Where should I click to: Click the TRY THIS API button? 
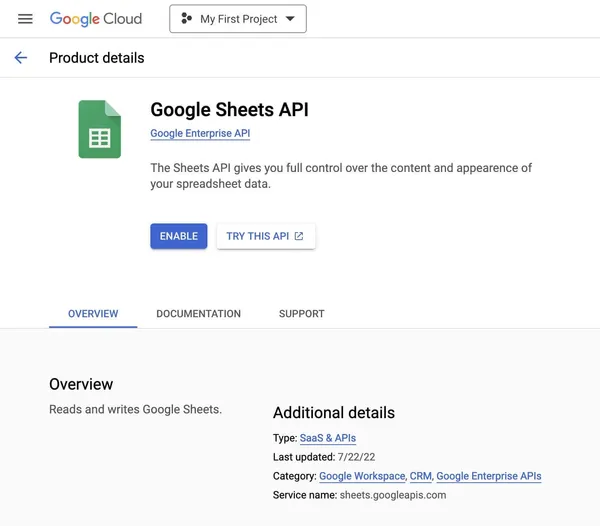click(x=266, y=236)
